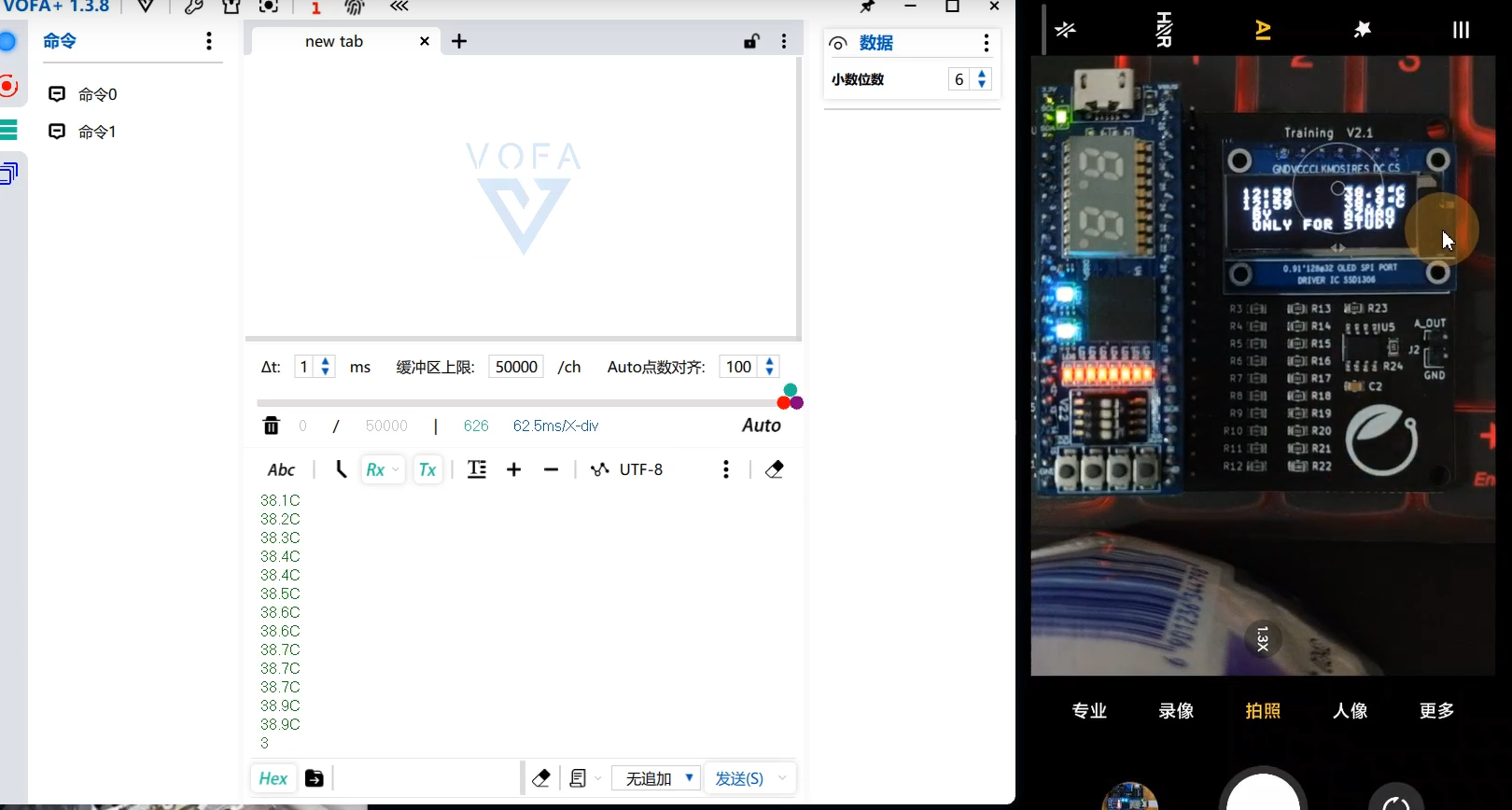The width and height of the screenshot is (1512, 810).
Task: Add a new tab with plus button
Action: click(x=459, y=41)
